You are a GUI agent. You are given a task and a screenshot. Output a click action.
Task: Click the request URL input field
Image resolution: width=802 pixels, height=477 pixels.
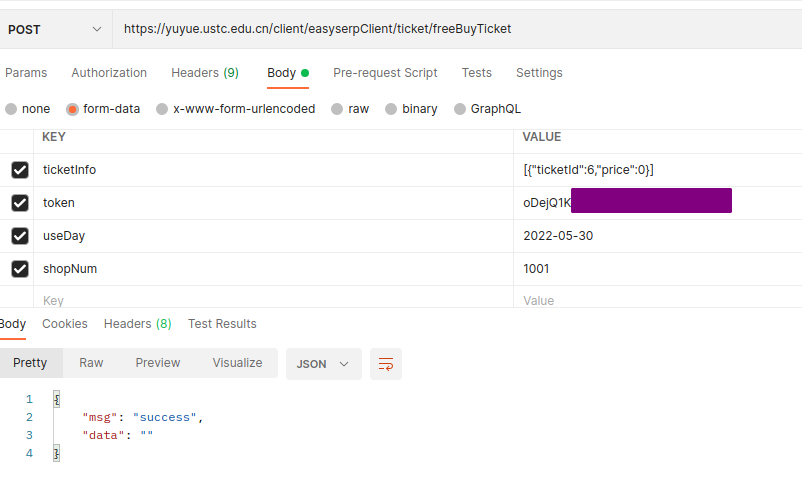coord(450,29)
